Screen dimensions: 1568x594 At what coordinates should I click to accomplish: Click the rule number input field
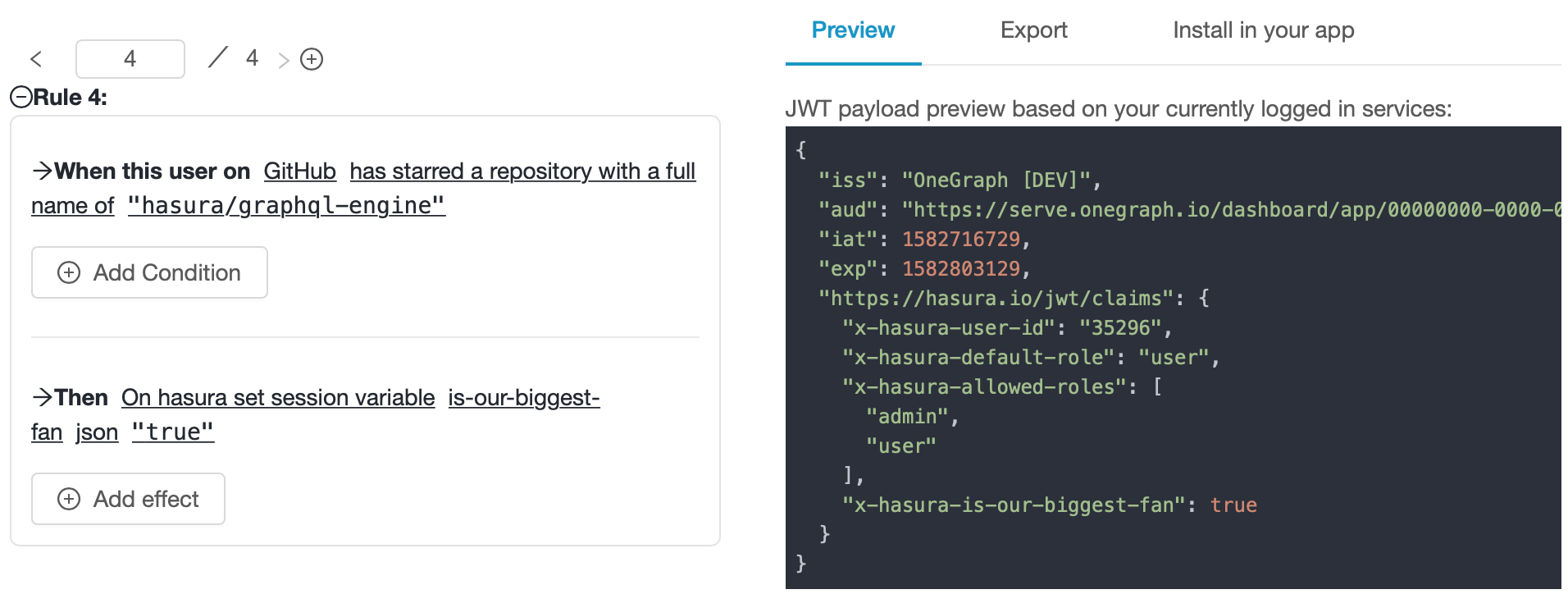[x=130, y=59]
